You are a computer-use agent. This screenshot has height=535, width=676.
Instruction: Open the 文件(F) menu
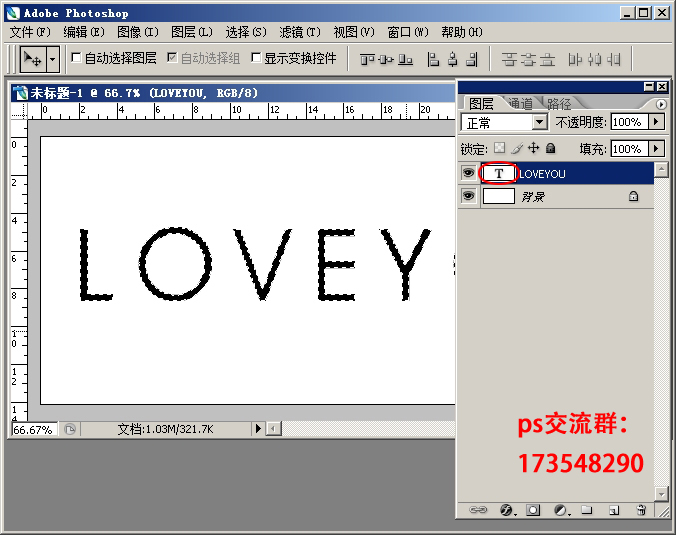(30, 32)
